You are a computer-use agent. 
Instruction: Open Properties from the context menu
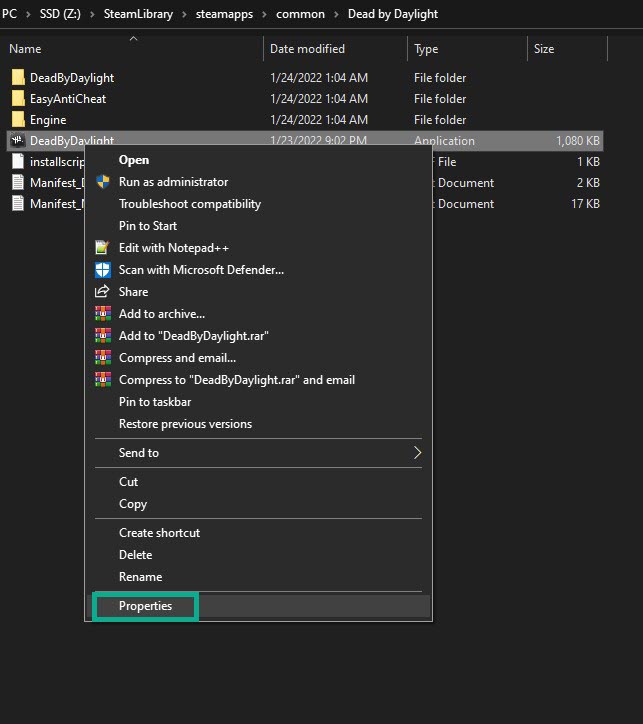tap(145, 606)
